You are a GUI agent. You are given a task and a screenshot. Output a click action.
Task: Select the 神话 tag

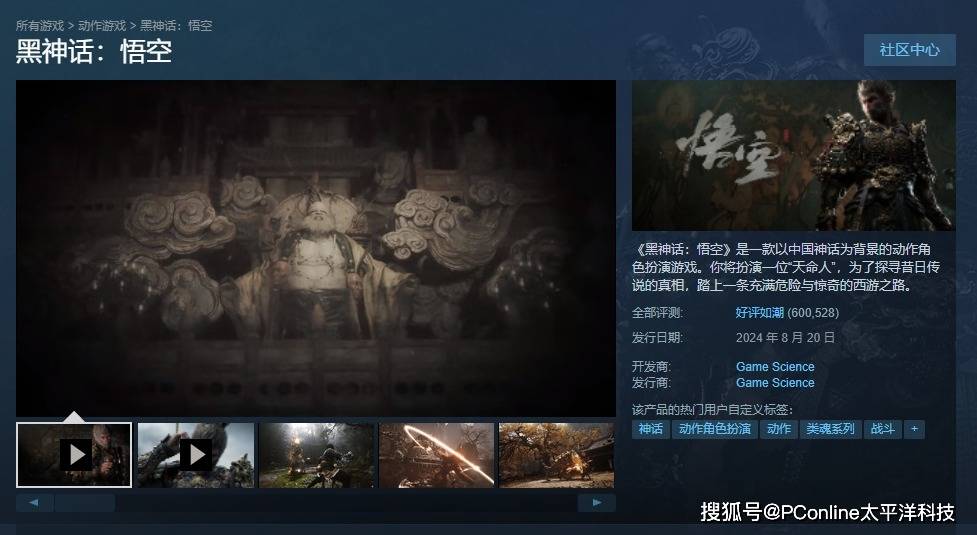[x=651, y=429]
